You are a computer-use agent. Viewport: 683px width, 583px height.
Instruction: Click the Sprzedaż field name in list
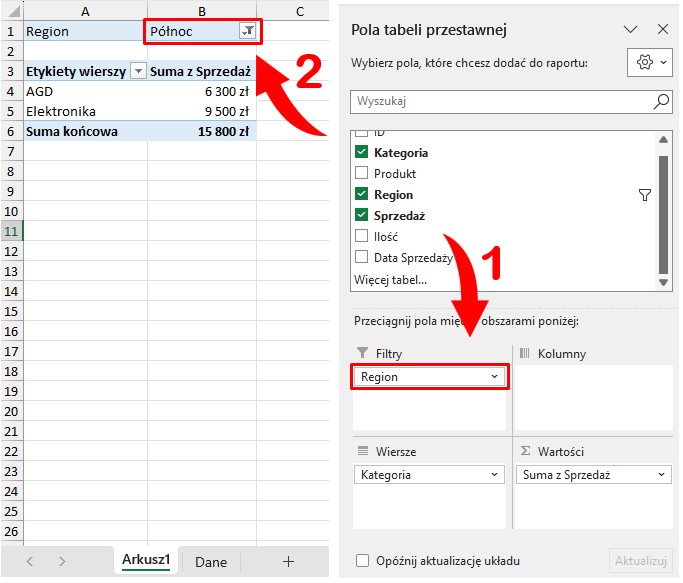tap(399, 215)
